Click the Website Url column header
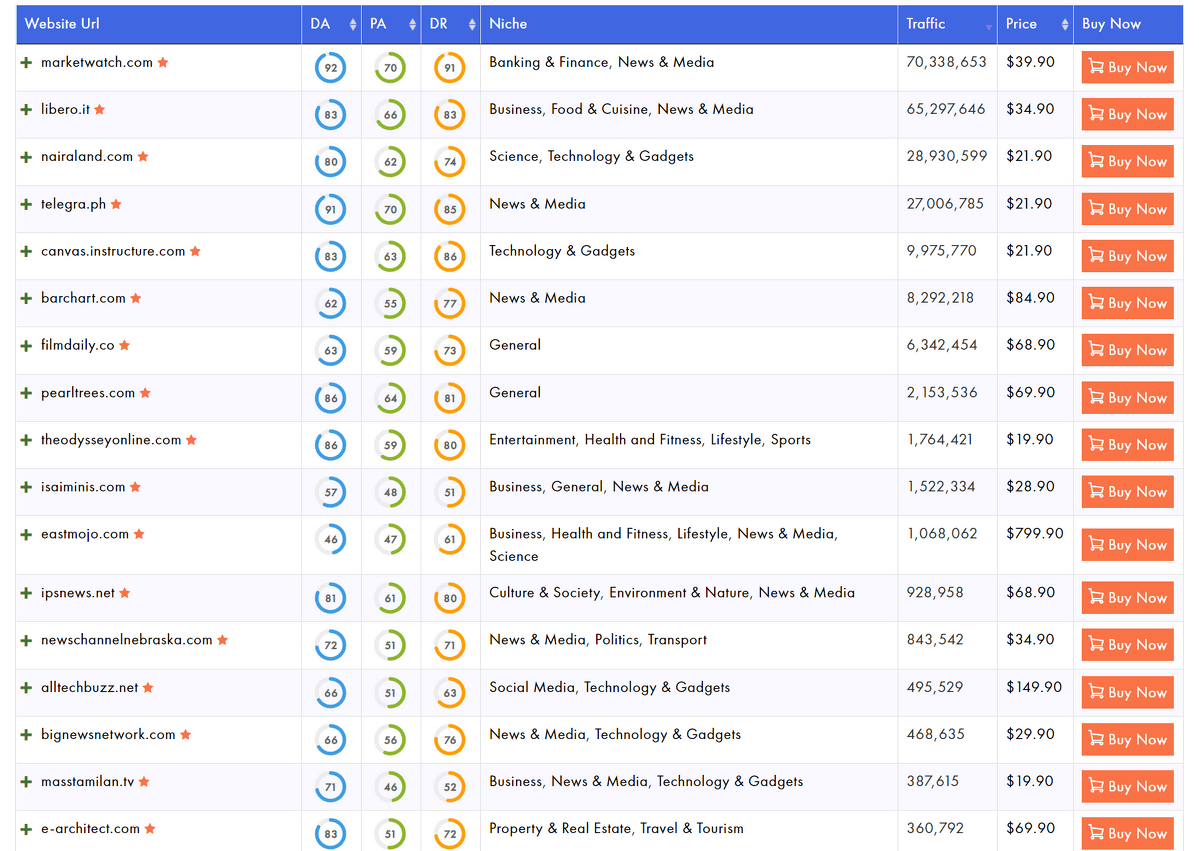1199x851 pixels. [x=158, y=24]
